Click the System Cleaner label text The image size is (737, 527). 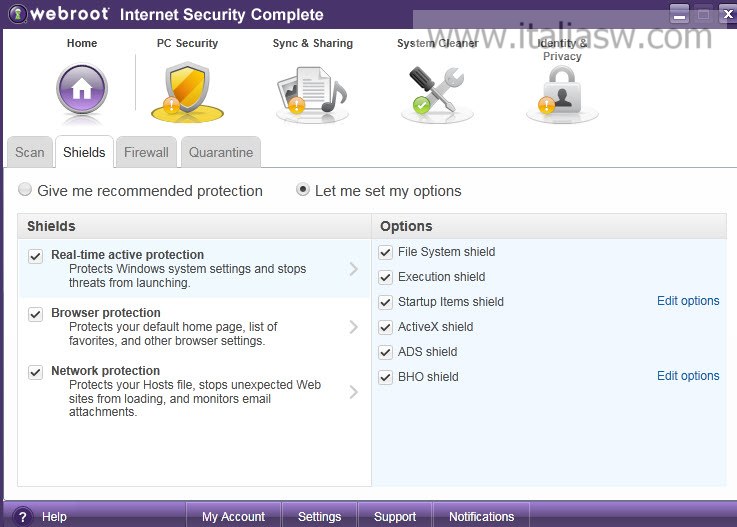click(x=437, y=43)
